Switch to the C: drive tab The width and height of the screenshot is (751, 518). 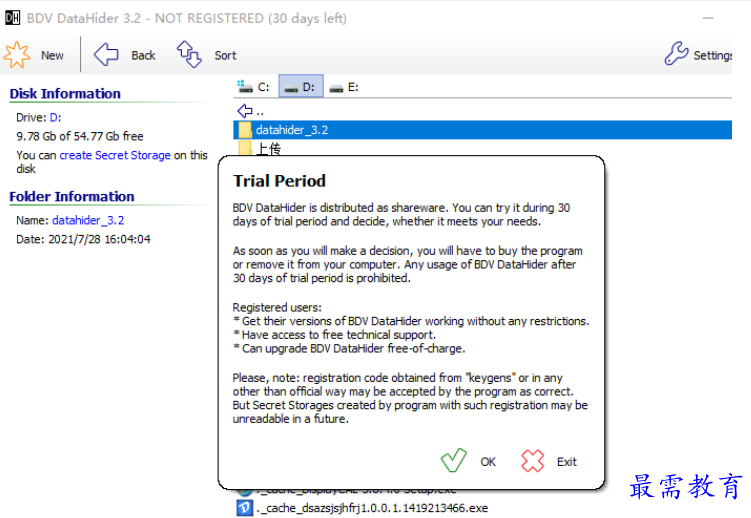pyautogui.click(x=254, y=87)
